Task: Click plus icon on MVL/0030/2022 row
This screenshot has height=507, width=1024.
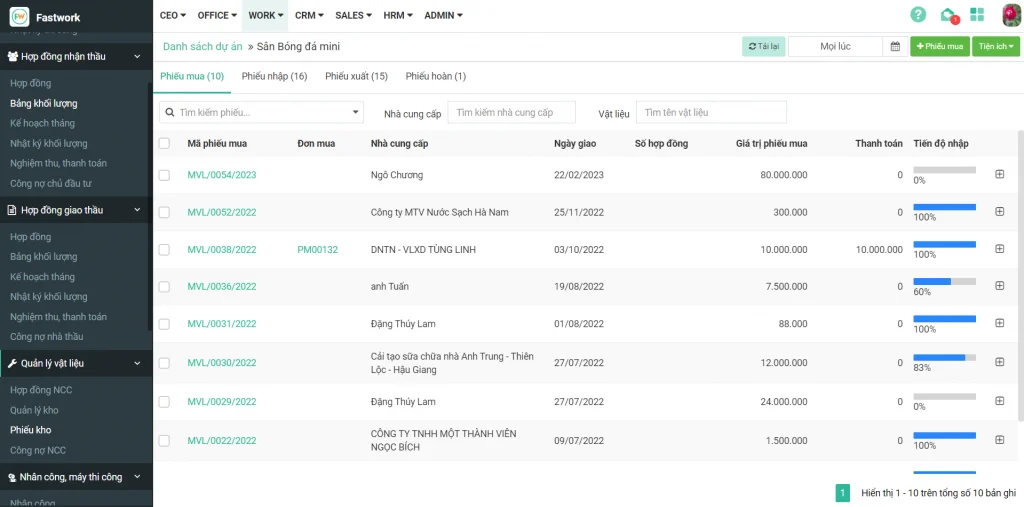Action: point(999,362)
